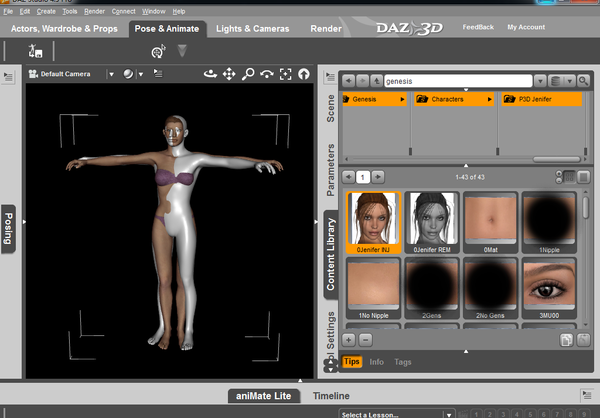Select the pan camera control

pyautogui.click(x=229, y=74)
